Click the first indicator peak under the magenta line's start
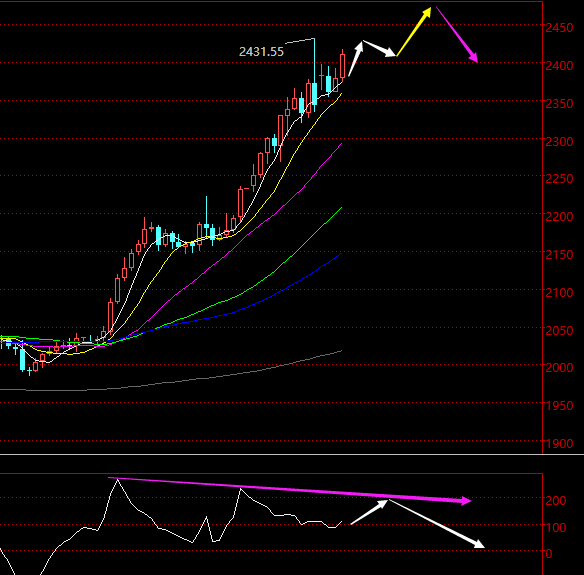Viewport: 584px width, 575px height. 118,480
